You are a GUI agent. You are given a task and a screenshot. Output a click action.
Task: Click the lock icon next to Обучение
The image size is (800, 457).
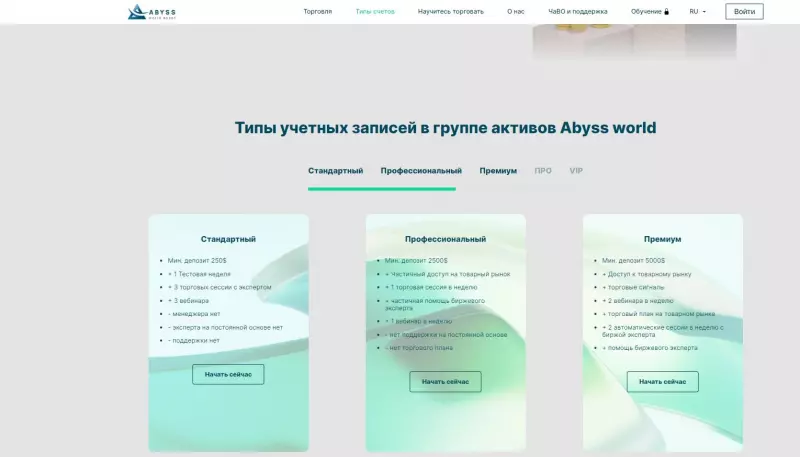pos(666,12)
